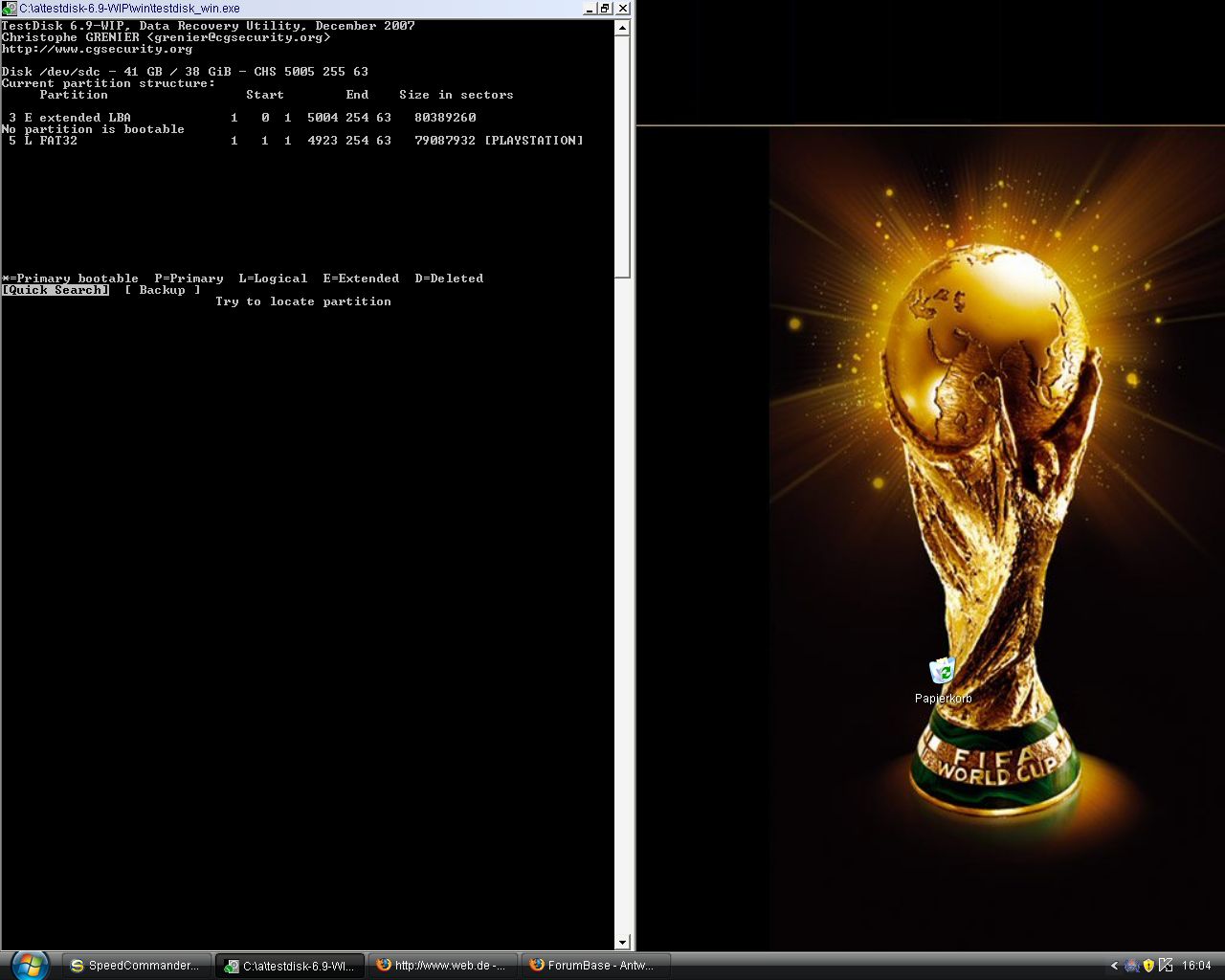Open the Start menu orb
The width and height of the screenshot is (1225, 980).
point(30,965)
